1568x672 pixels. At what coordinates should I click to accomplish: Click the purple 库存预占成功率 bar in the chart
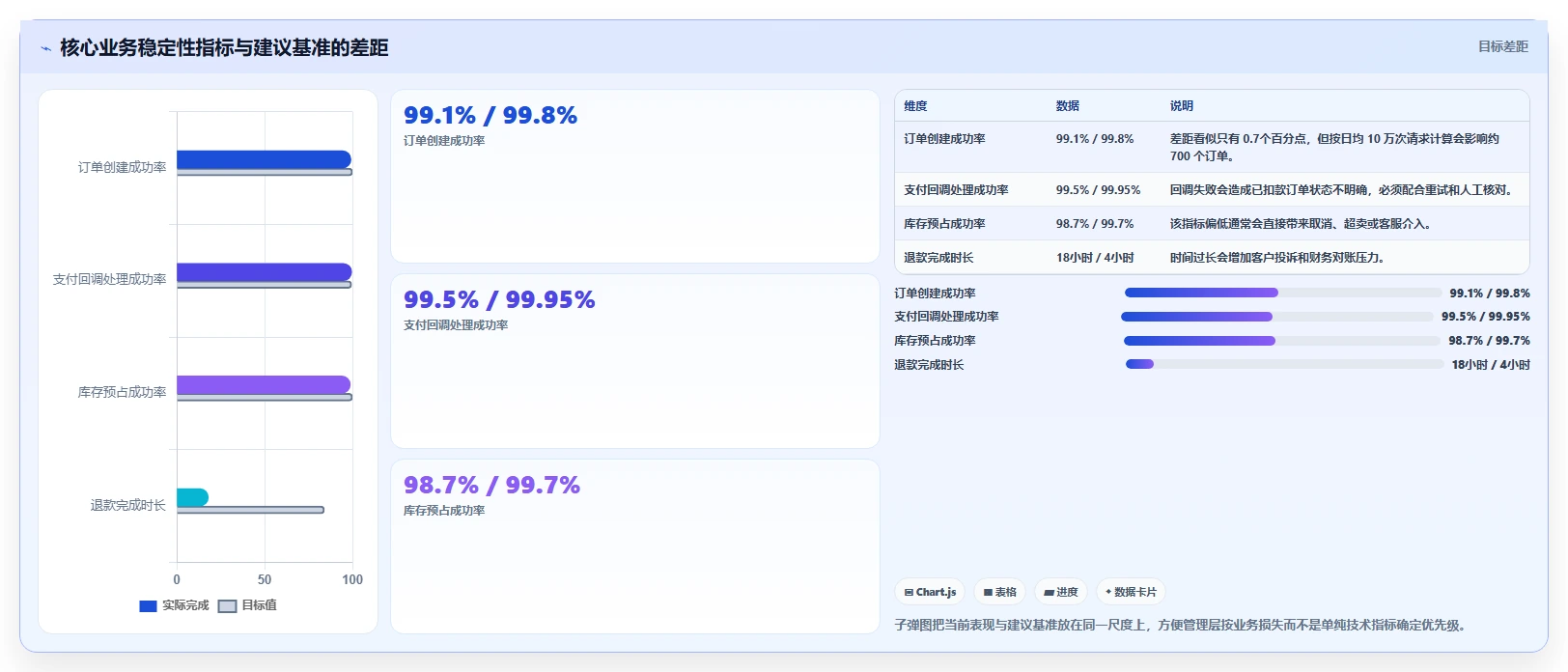click(264, 384)
